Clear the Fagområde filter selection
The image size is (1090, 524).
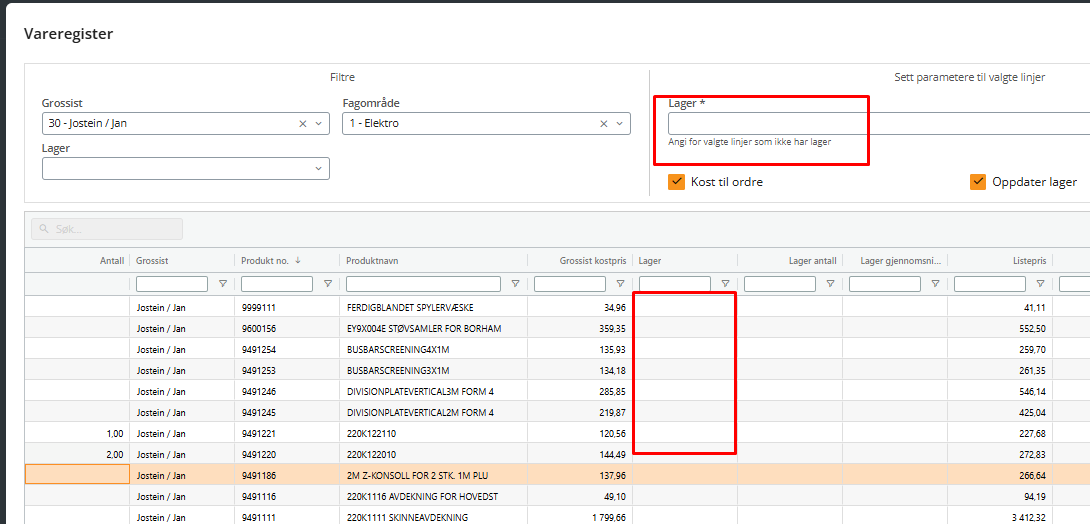[603, 124]
